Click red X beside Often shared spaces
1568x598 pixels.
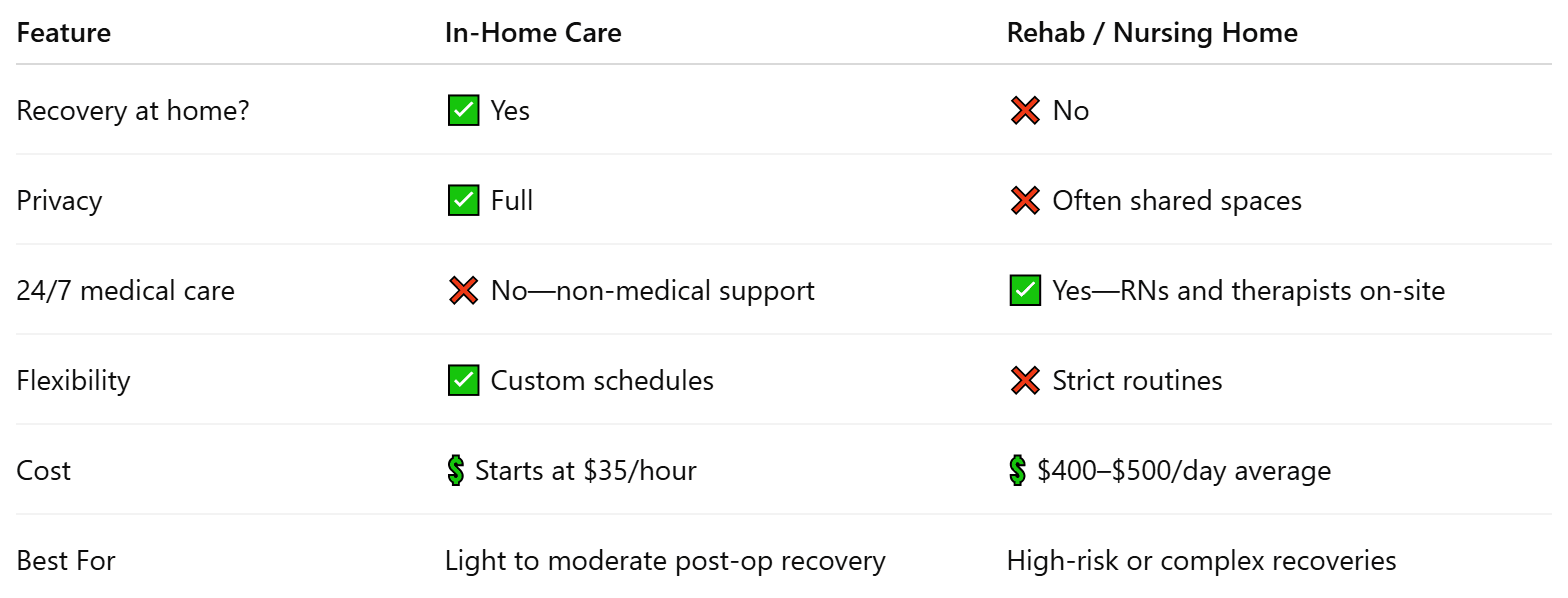click(x=1025, y=200)
